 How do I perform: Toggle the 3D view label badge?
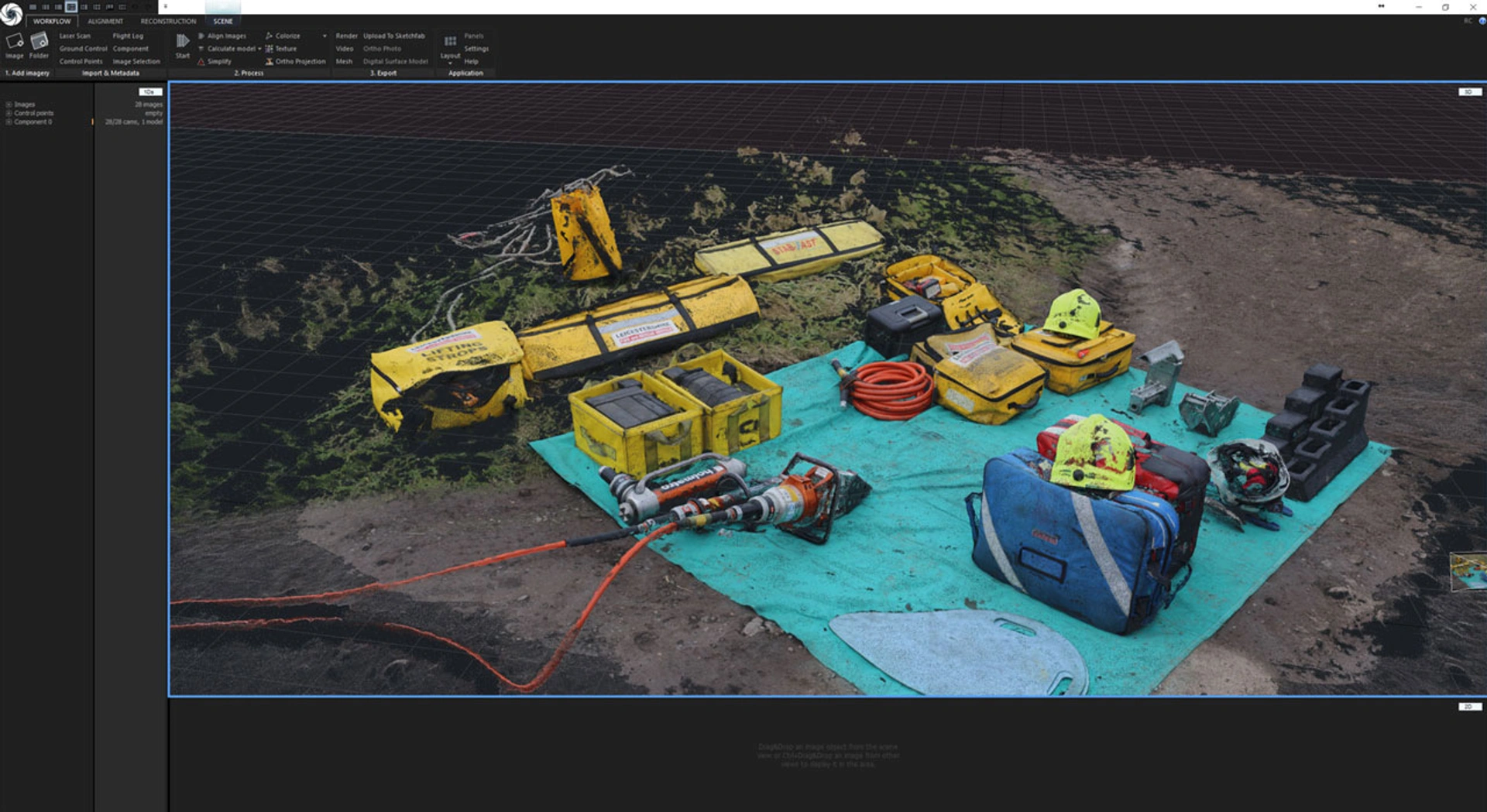[x=1468, y=92]
